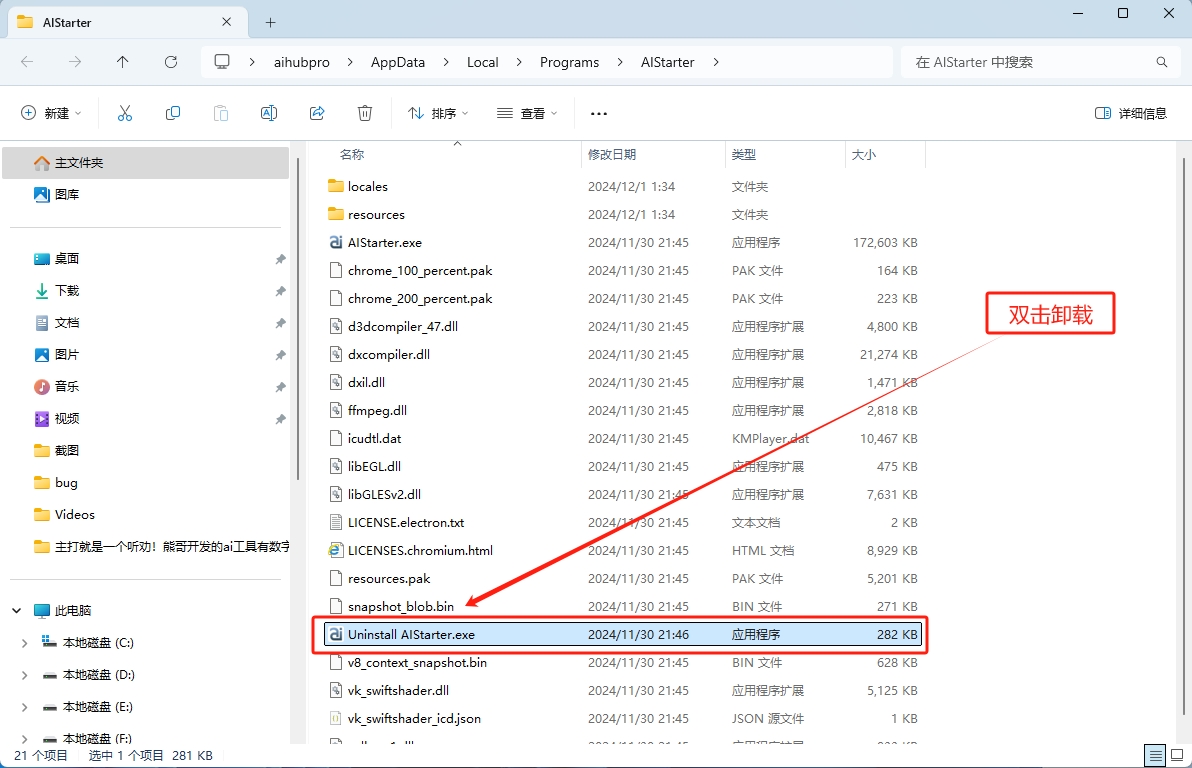The height and width of the screenshot is (768, 1192).
Task: Open the See more ellipsis menu
Action: pyautogui.click(x=598, y=112)
